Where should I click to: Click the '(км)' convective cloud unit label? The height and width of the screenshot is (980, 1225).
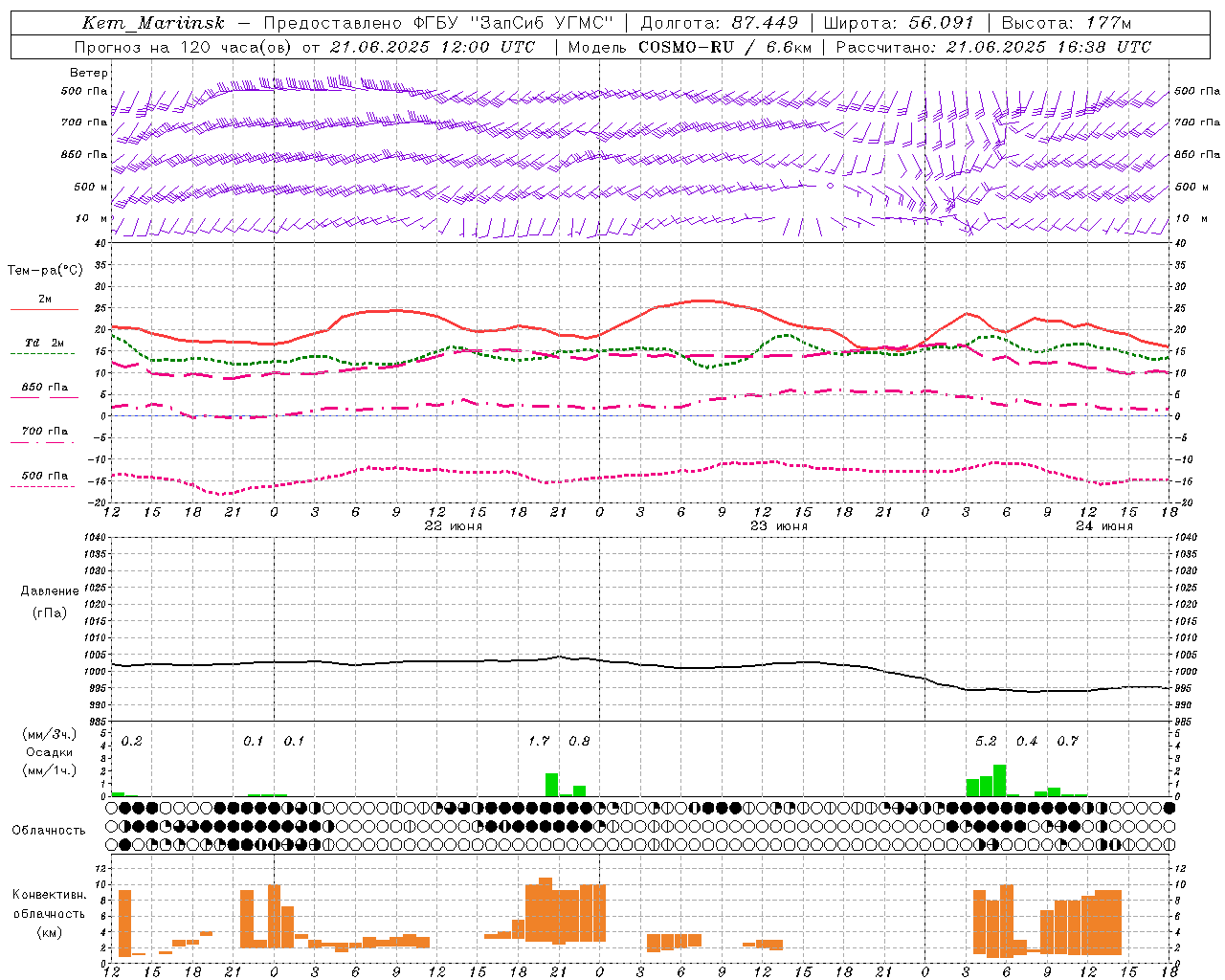[50, 932]
